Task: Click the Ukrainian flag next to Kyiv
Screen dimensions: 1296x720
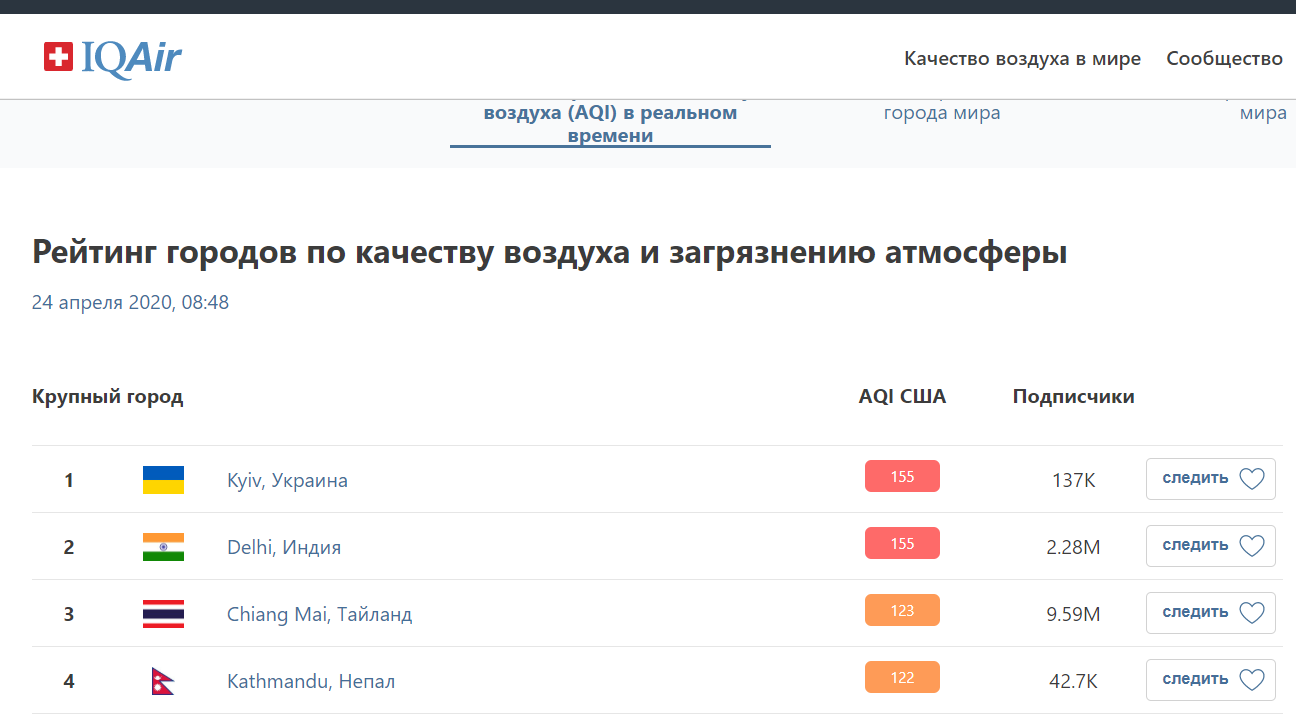Action: click(164, 479)
